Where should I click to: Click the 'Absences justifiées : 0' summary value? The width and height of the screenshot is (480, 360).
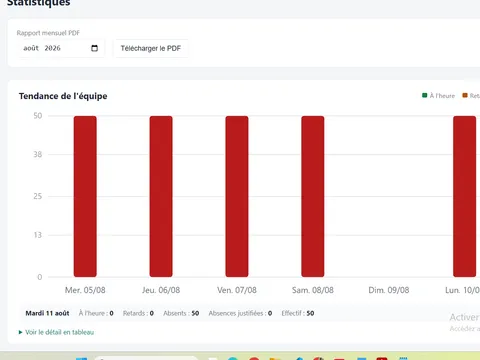(x=240, y=313)
